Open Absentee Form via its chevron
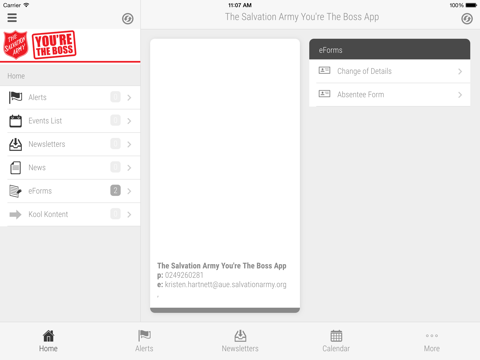Viewport: 480px width, 360px height. (x=460, y=95)
